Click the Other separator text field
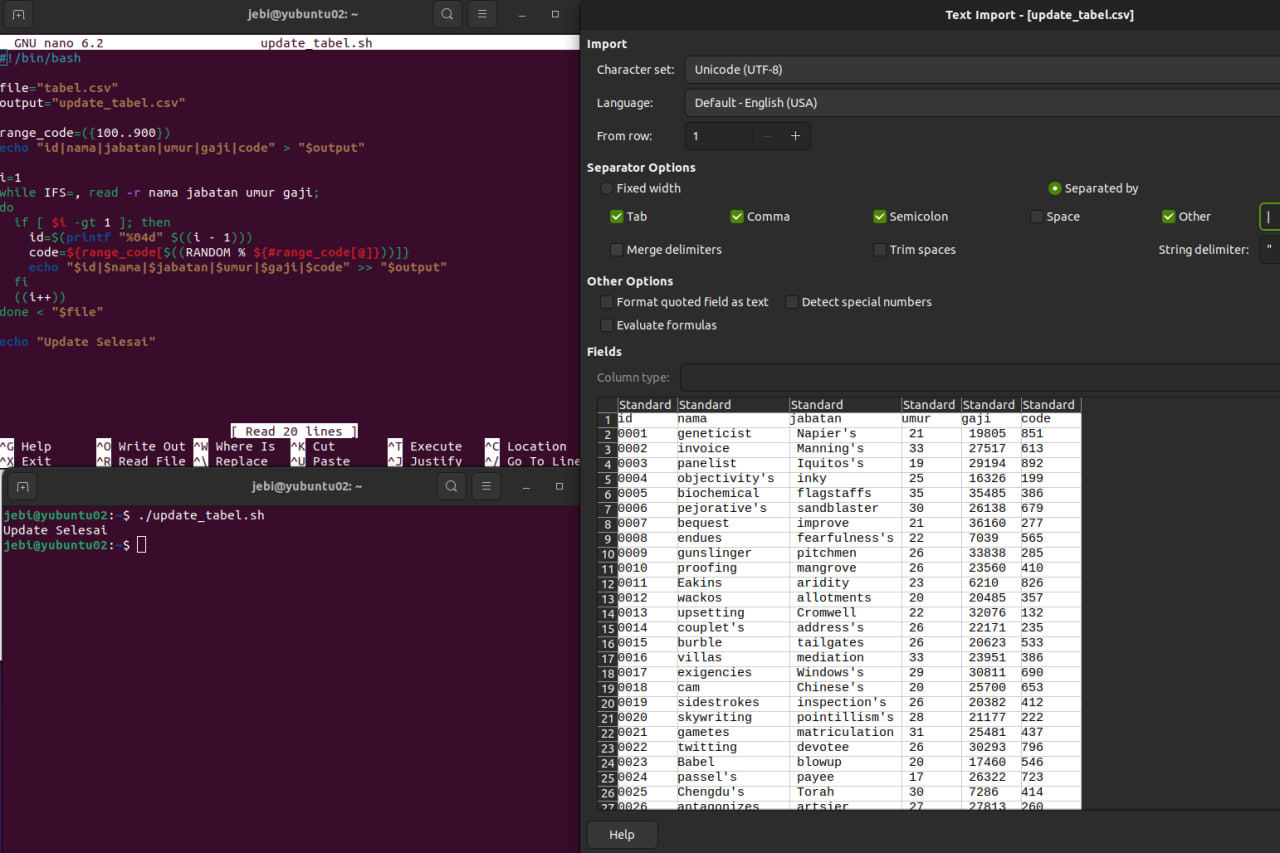The height and width of the screenshot is (853, 1280). tap(1270, 217)
